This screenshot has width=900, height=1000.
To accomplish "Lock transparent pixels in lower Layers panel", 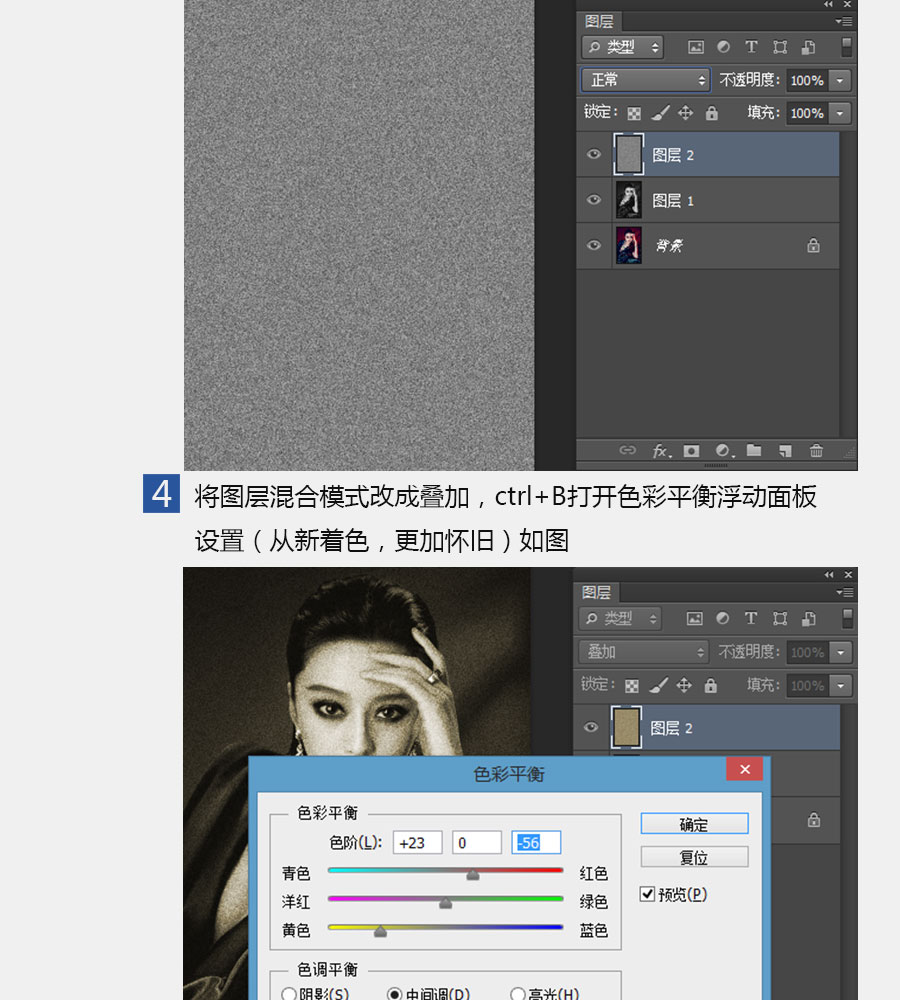I will coord(631,686).
